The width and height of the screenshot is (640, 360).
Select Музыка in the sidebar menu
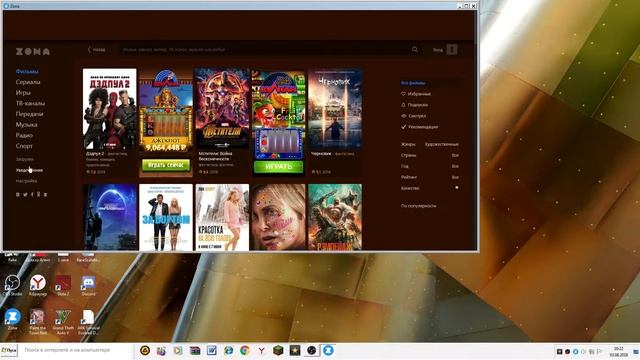(x=27, y=124)
